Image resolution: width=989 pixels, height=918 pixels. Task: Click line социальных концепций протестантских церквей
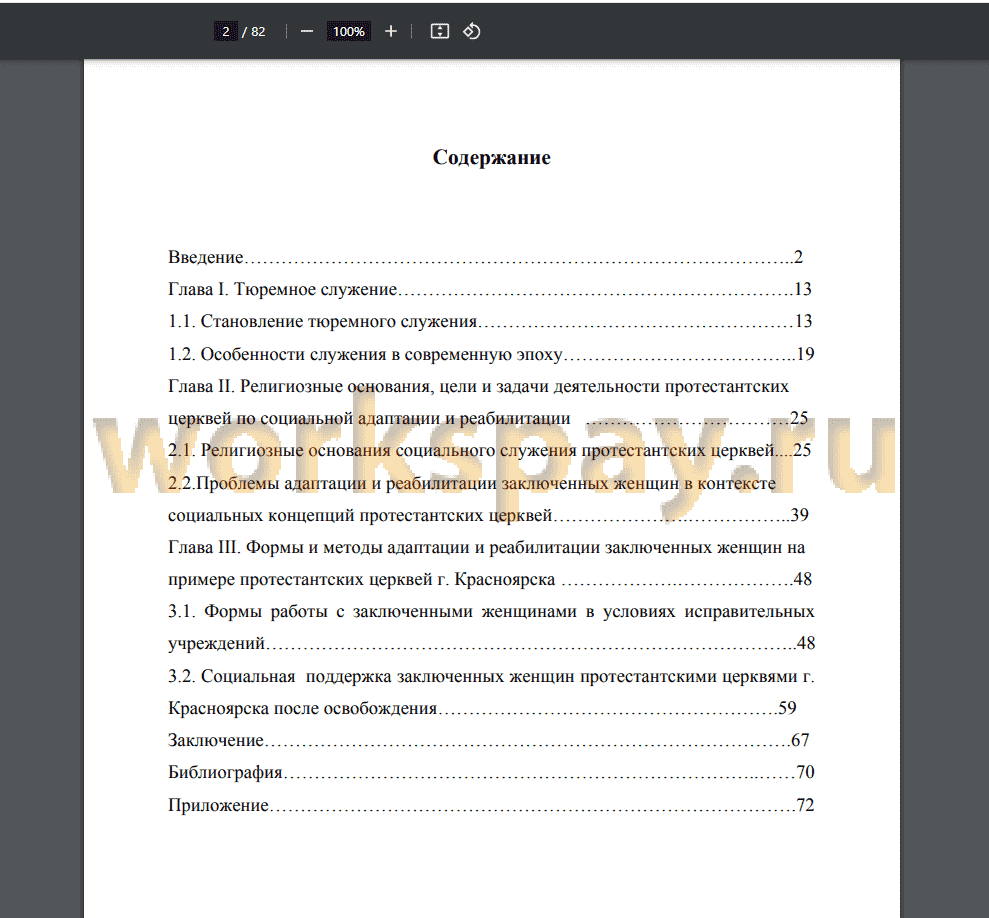pyautogui.click(x=488, y=515)
